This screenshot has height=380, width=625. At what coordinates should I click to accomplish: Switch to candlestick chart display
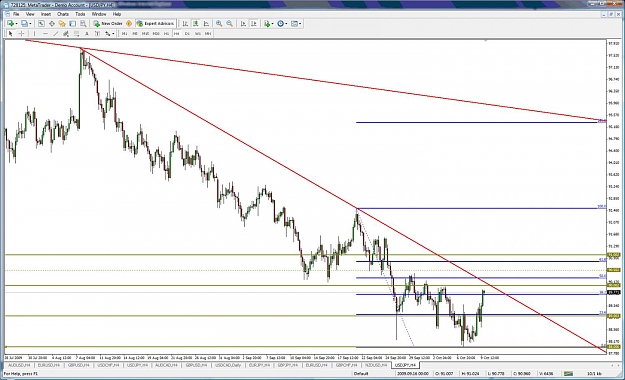pos(196,24)
